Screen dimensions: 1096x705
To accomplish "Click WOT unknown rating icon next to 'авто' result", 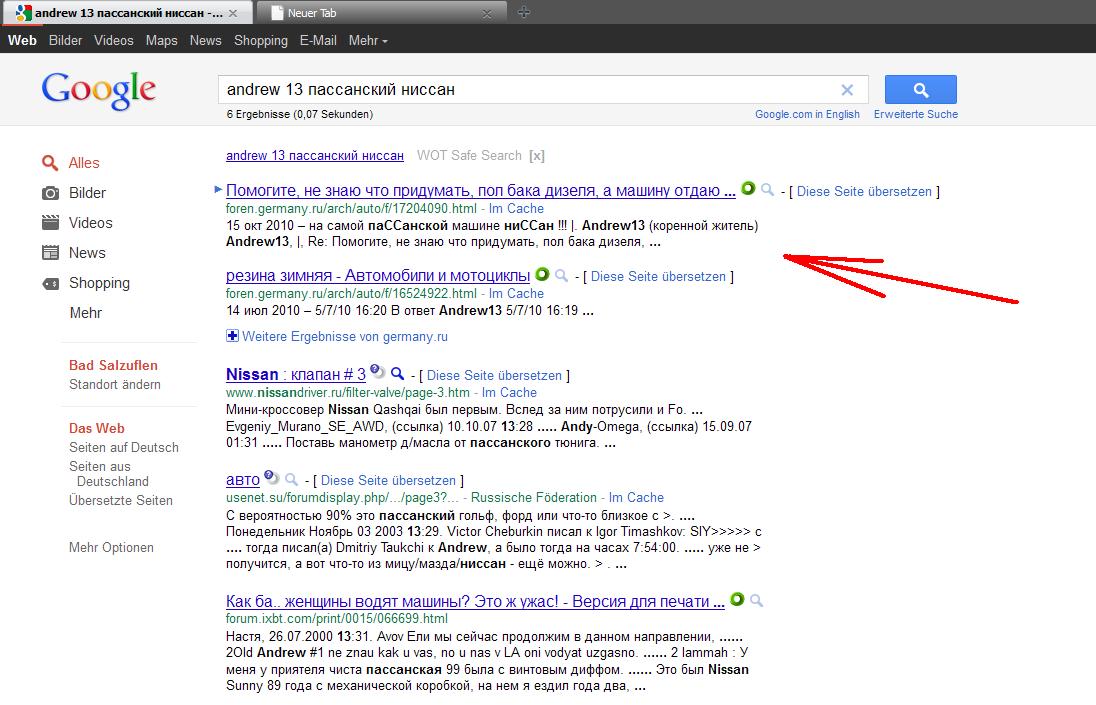I will coord(271,477).
